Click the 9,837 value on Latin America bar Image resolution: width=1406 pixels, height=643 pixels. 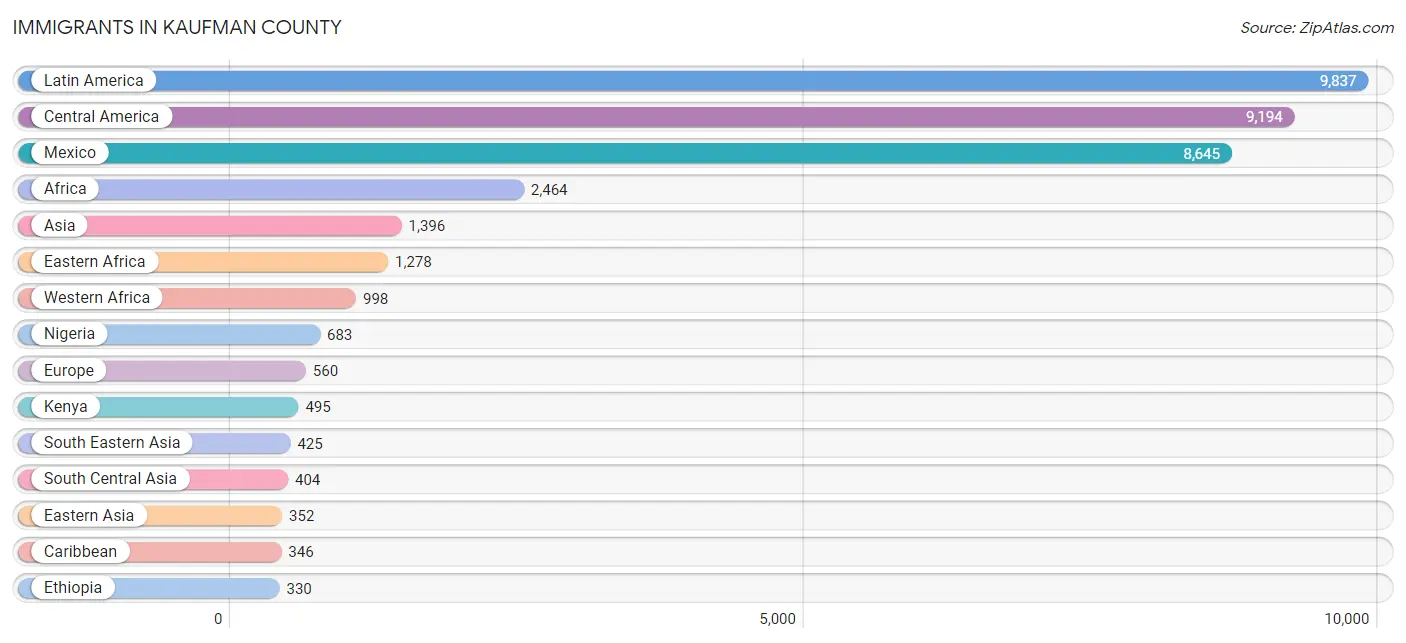point(1338,81)
